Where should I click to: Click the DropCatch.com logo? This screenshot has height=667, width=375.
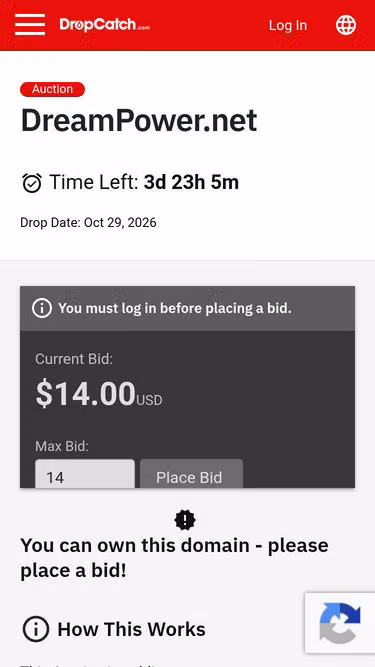105,25
